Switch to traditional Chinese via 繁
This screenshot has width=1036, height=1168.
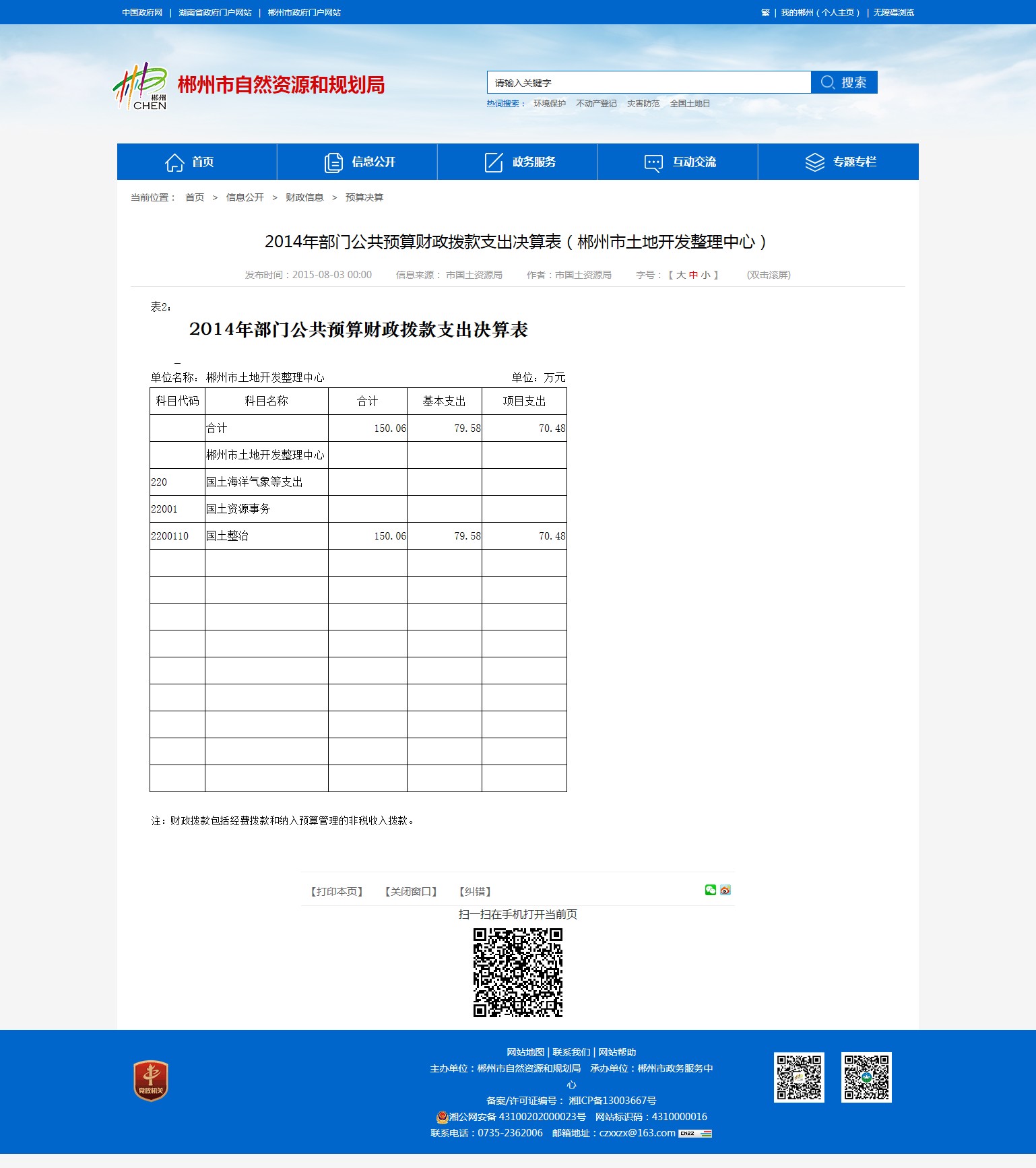(765, 13)
